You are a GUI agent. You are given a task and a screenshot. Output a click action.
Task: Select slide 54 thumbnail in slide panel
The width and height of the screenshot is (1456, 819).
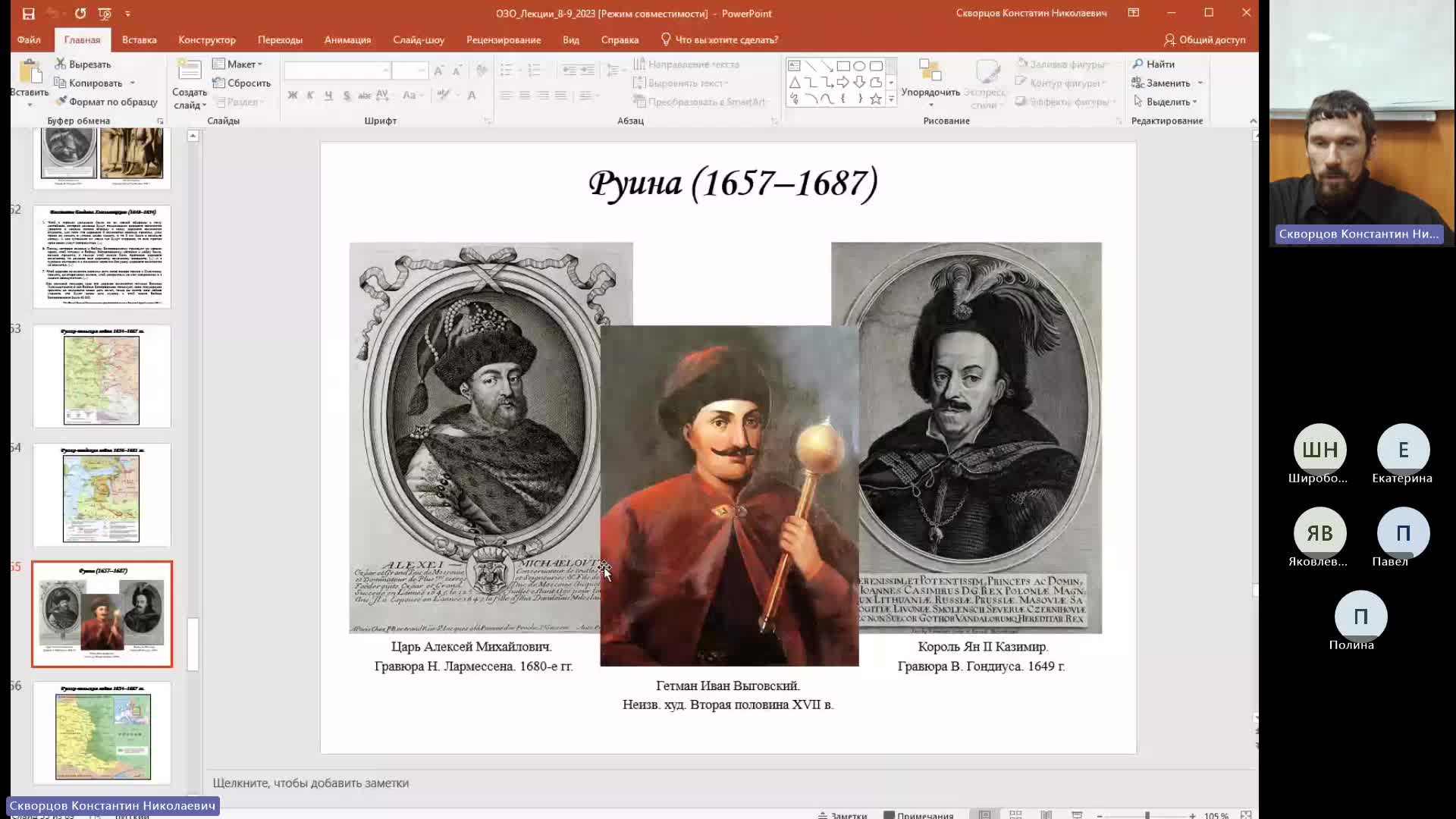coord(102,495)
